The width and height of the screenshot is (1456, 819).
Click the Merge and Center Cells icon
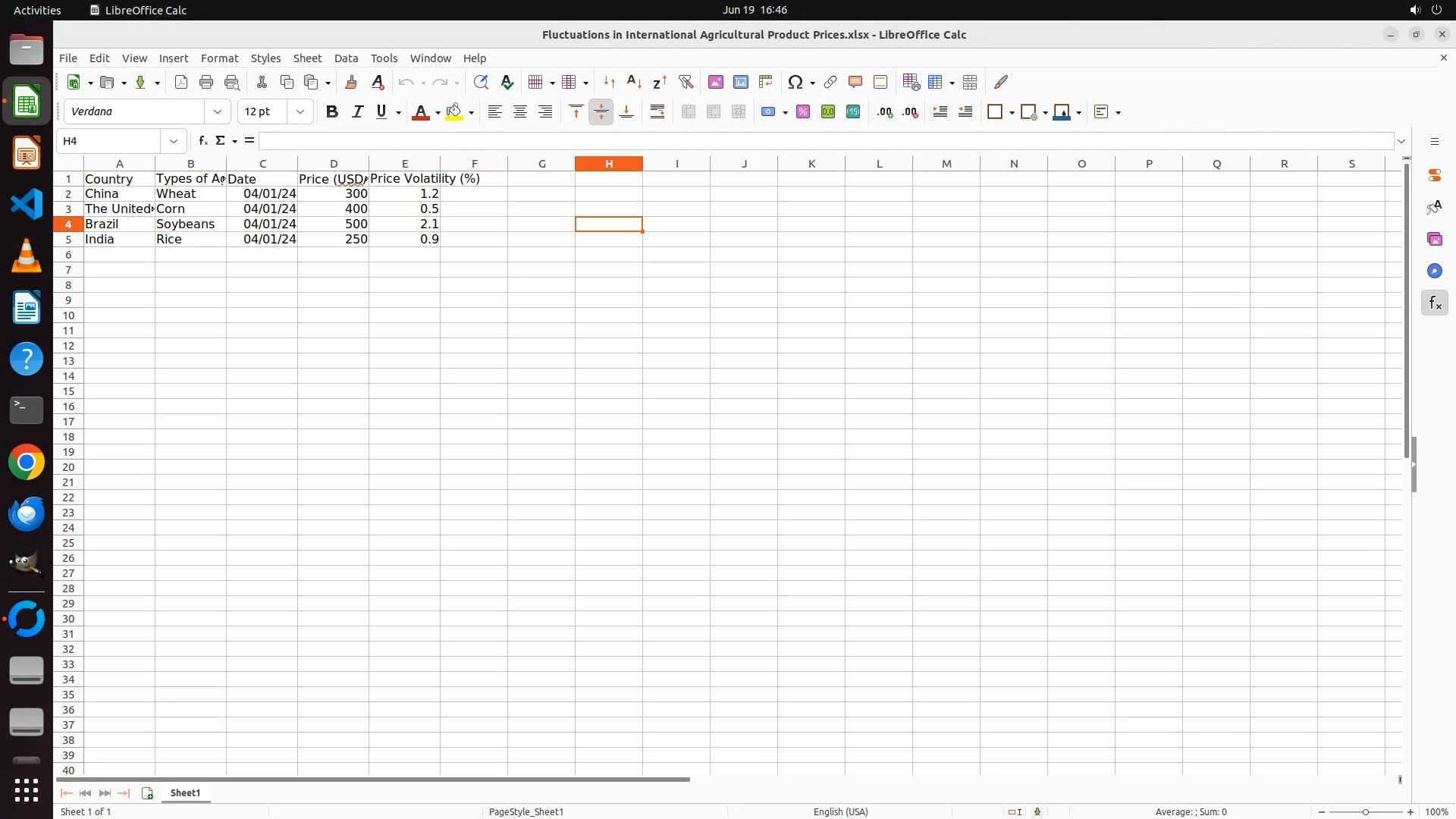[689, 111]
